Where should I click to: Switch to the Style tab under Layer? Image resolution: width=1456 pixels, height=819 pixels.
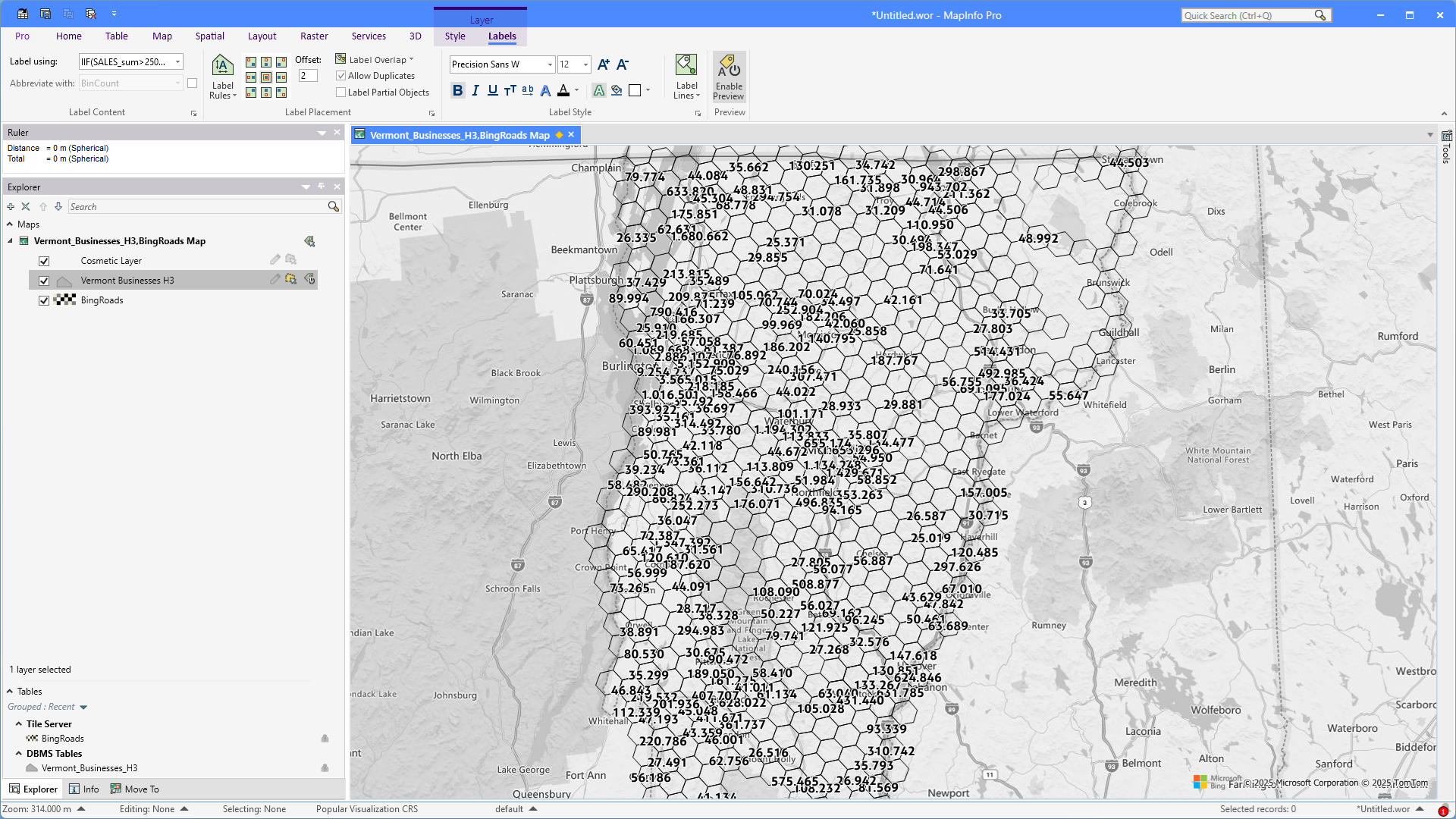click(455, 36)
